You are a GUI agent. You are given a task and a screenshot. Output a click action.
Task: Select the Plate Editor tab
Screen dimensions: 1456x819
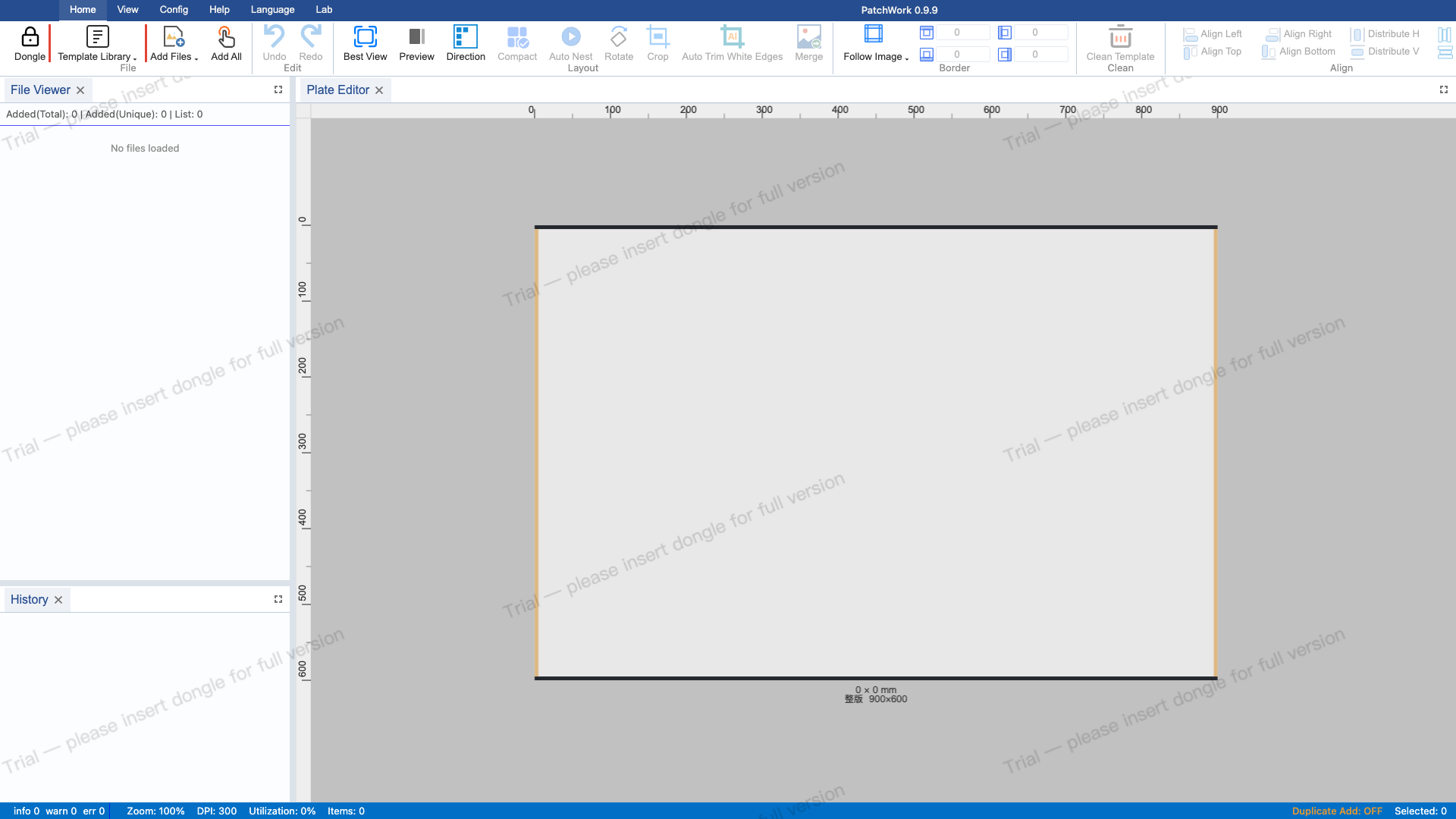point(337,89)
